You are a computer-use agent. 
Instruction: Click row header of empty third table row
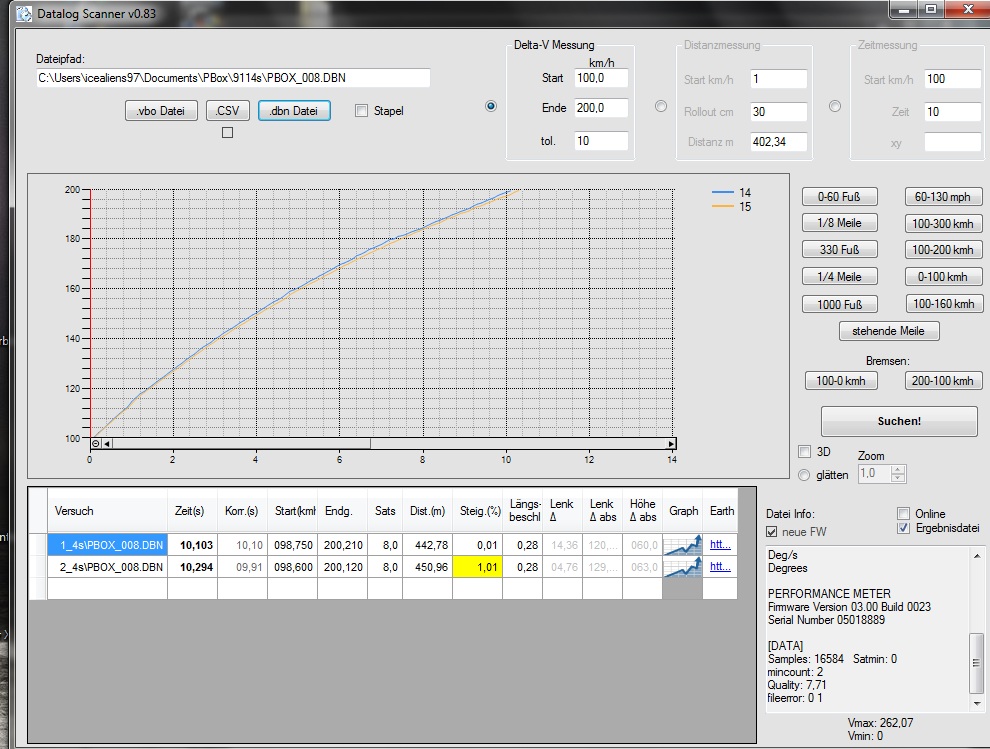click(38, 589)
